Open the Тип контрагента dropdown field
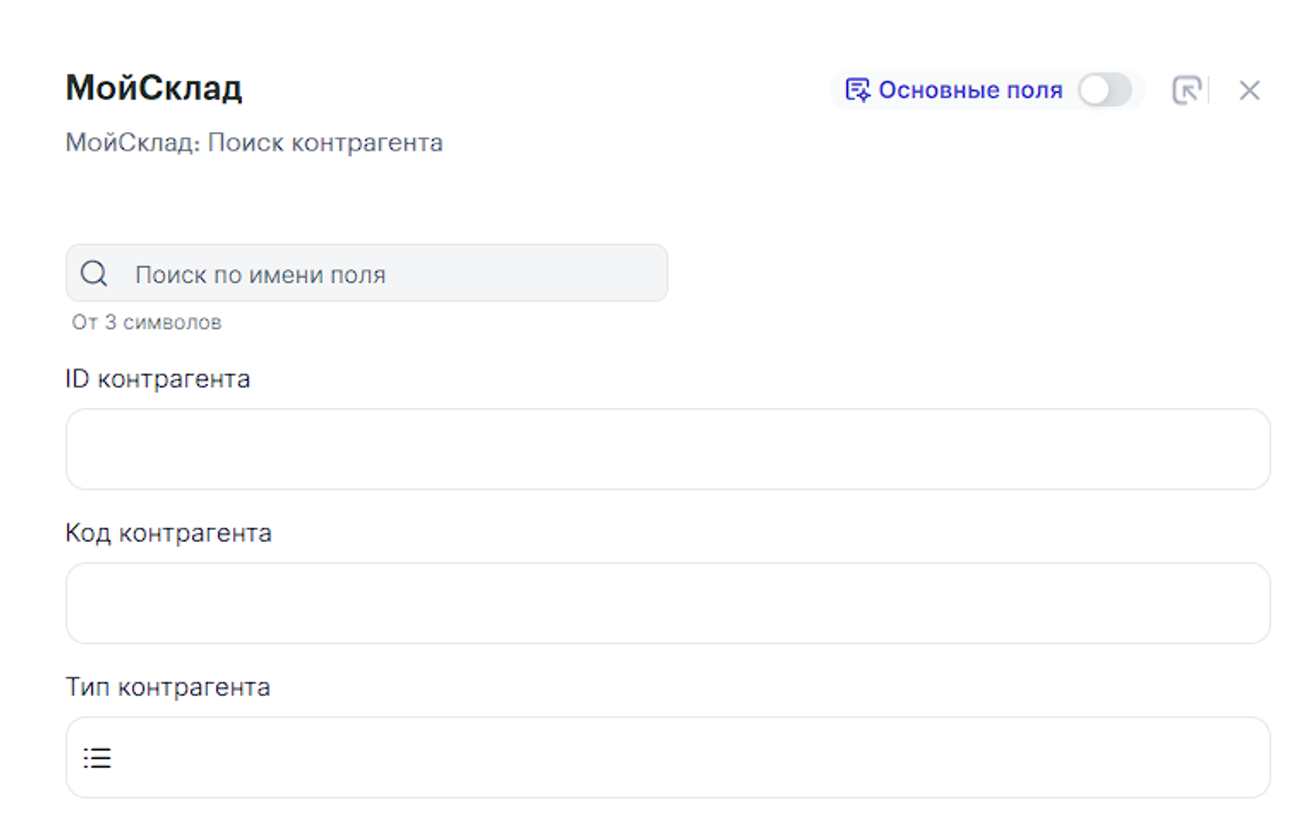Screen dimensions: 1310x827 667,757
